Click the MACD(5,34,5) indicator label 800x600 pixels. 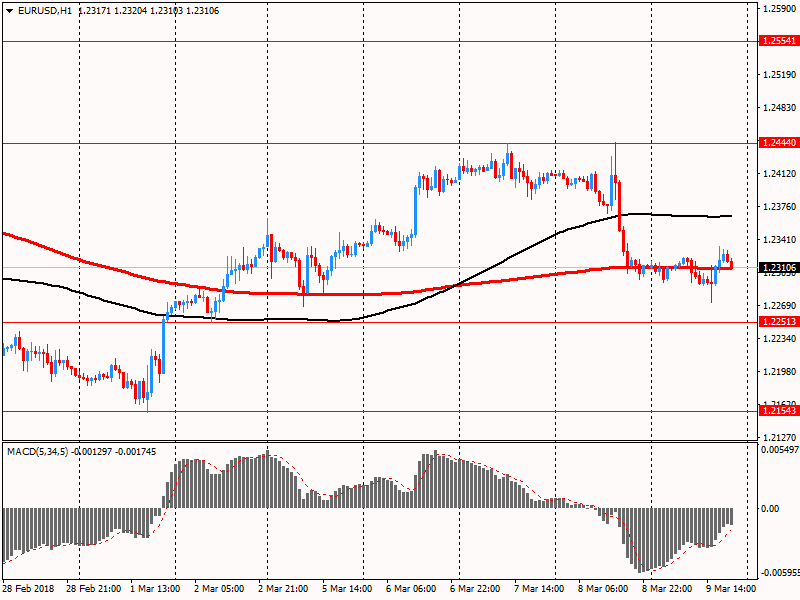(x=37, y=452)
